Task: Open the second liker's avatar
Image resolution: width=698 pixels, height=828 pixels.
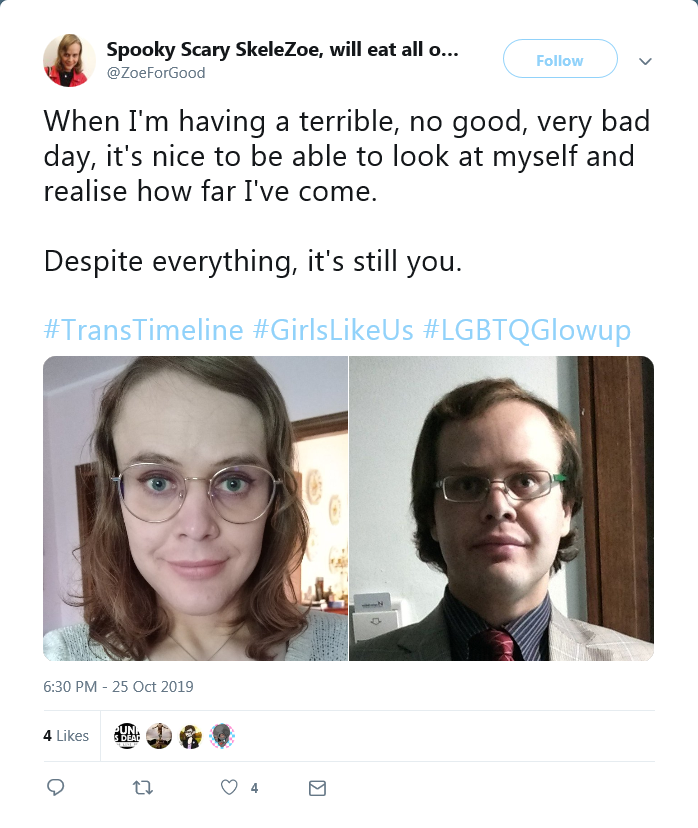Action: tap(159, 735)
